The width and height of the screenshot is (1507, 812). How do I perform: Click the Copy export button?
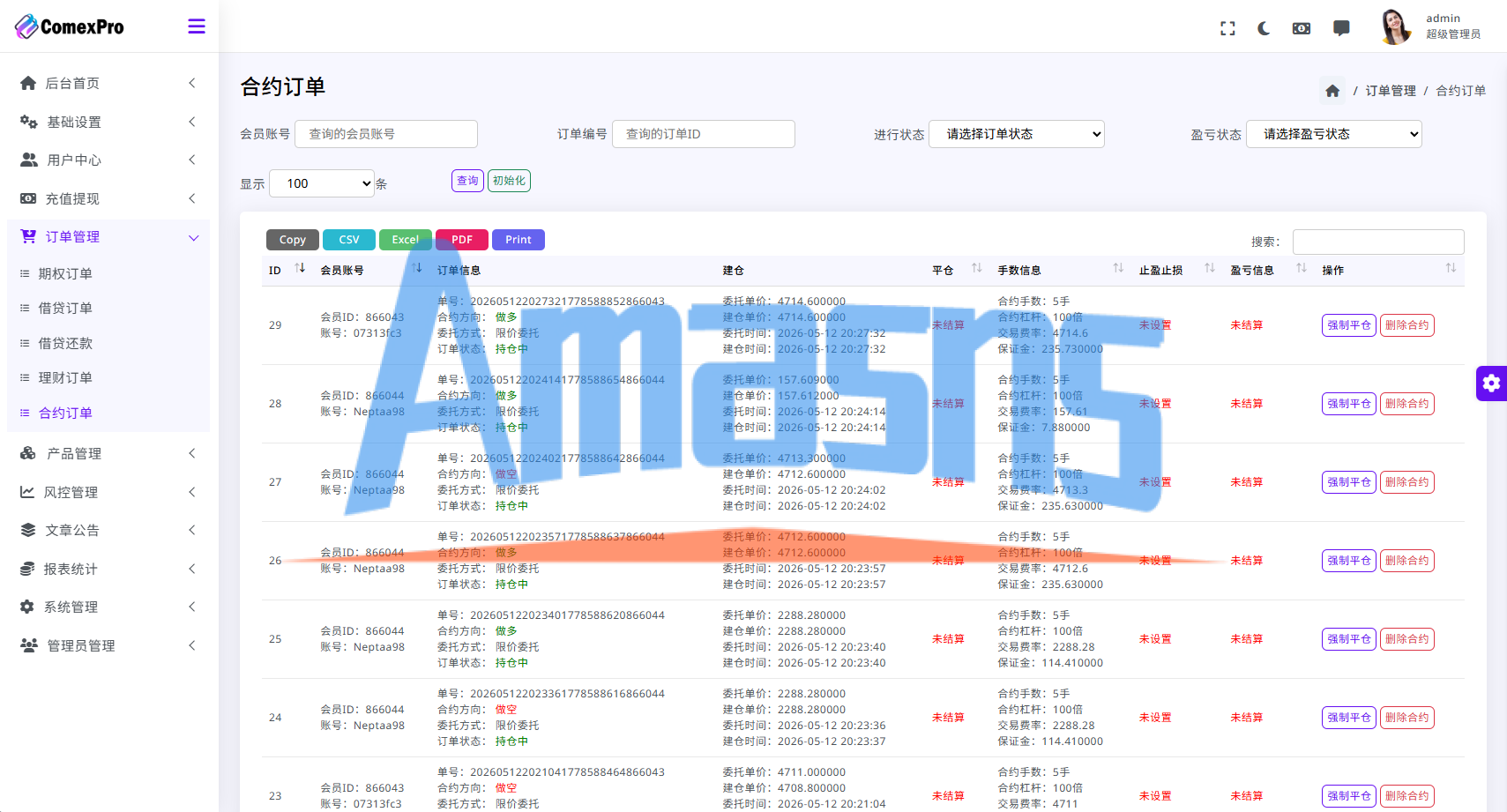293,240
